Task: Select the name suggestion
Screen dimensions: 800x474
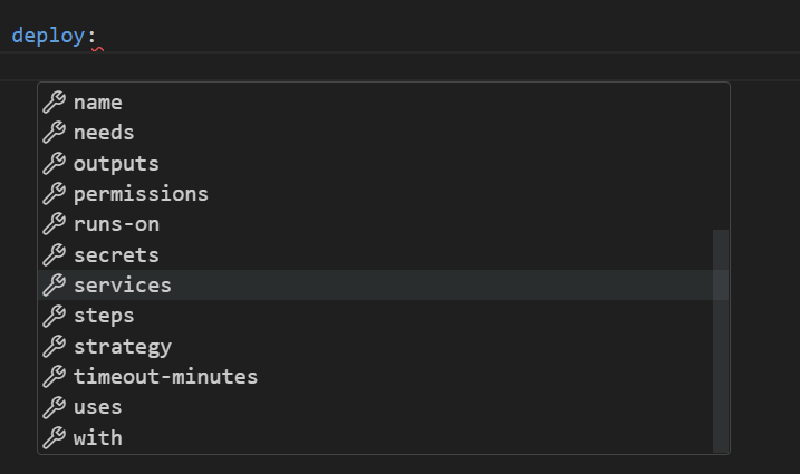Action: pyautogui.click(x=98, y=102)
